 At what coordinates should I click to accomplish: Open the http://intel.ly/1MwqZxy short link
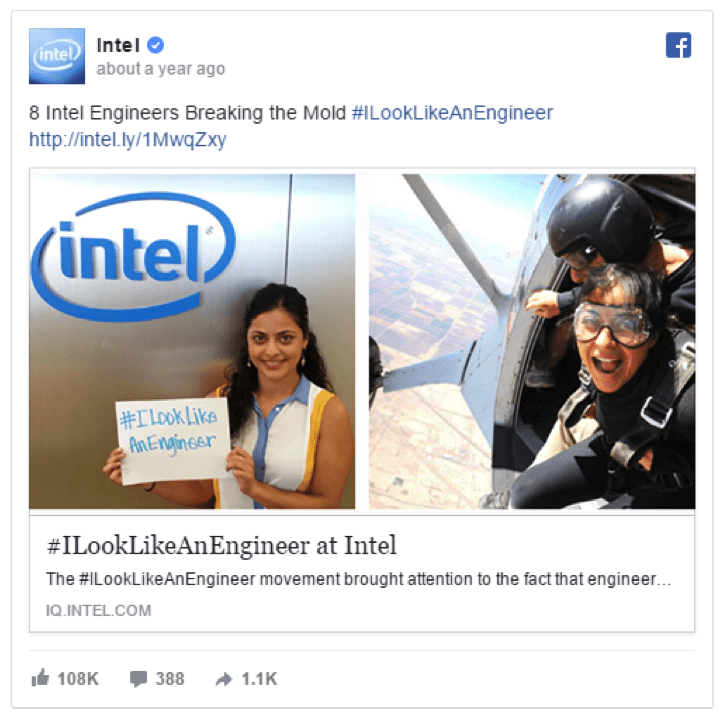128,140
